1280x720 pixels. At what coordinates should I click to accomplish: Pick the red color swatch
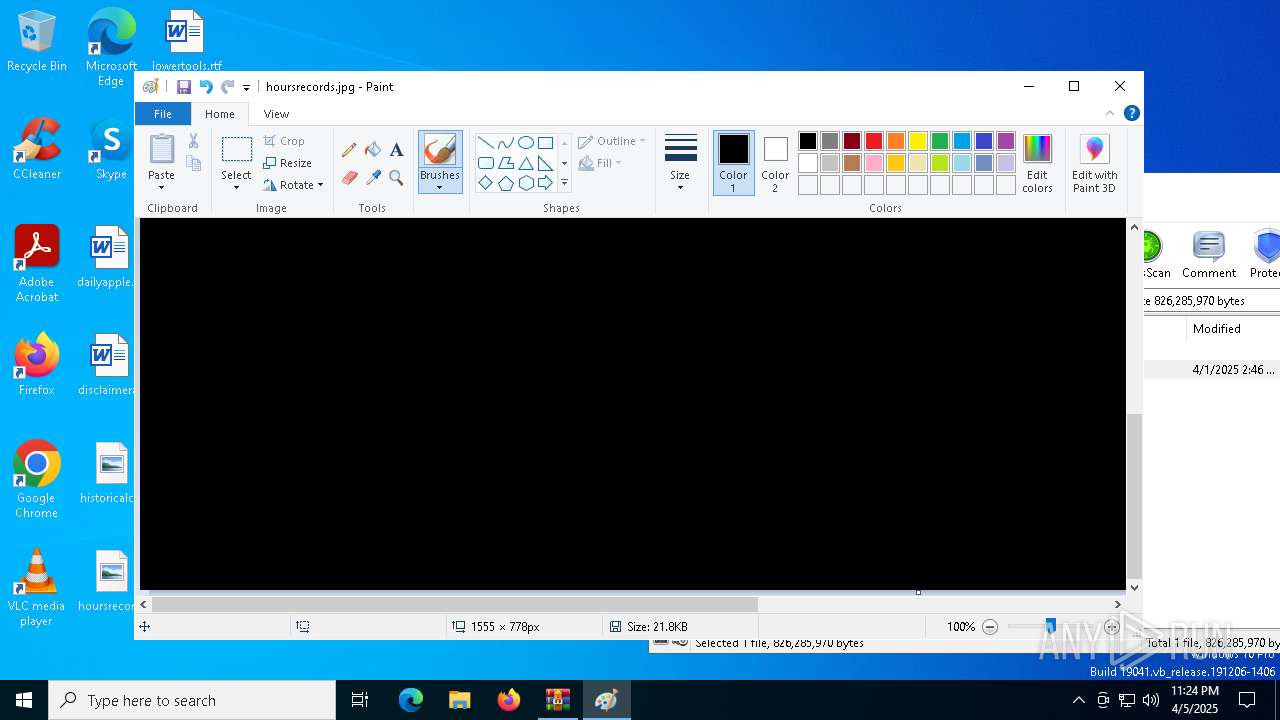click(x=874, y=141)
